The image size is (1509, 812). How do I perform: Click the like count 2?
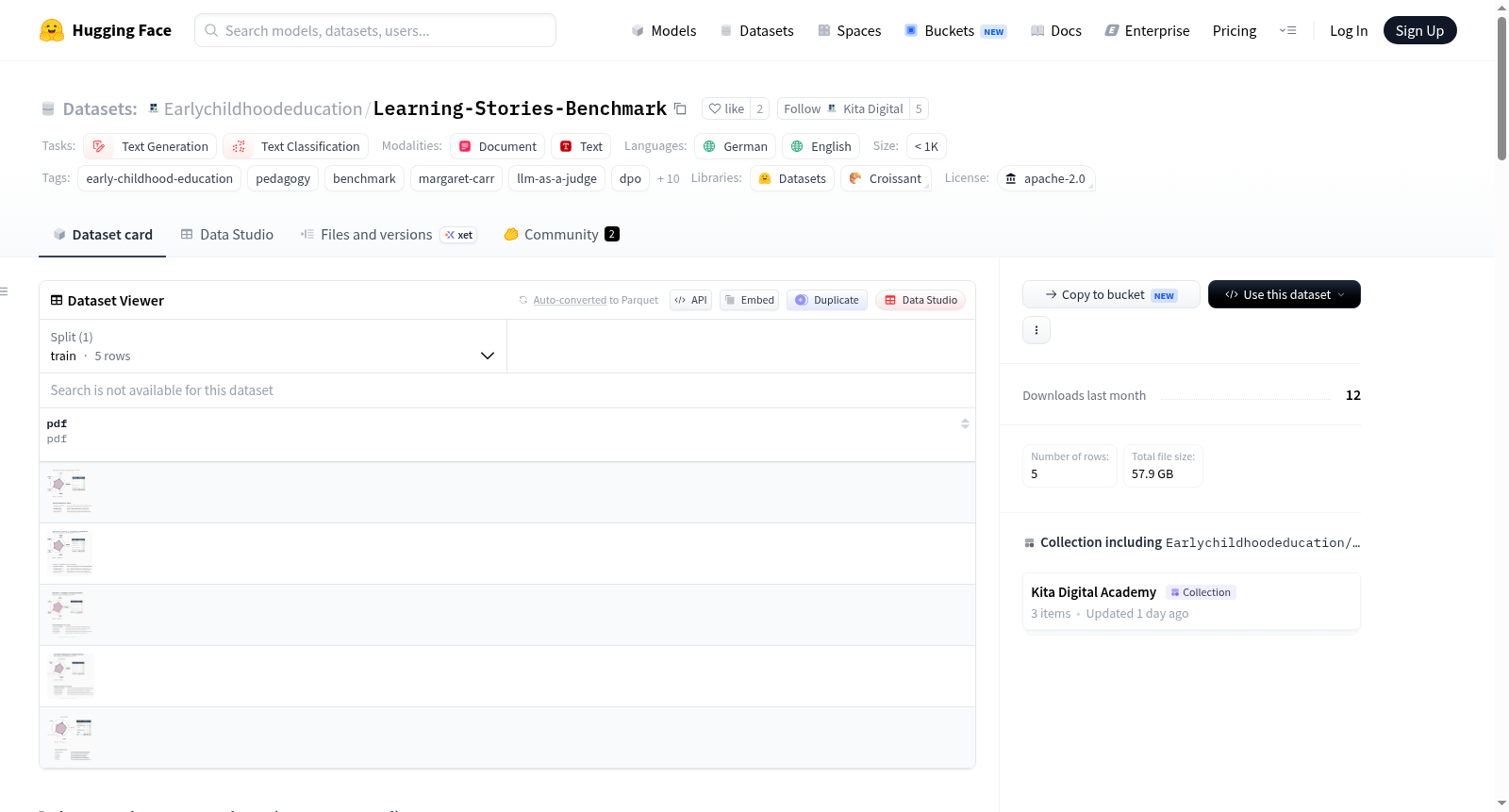[x=760, y=108]
